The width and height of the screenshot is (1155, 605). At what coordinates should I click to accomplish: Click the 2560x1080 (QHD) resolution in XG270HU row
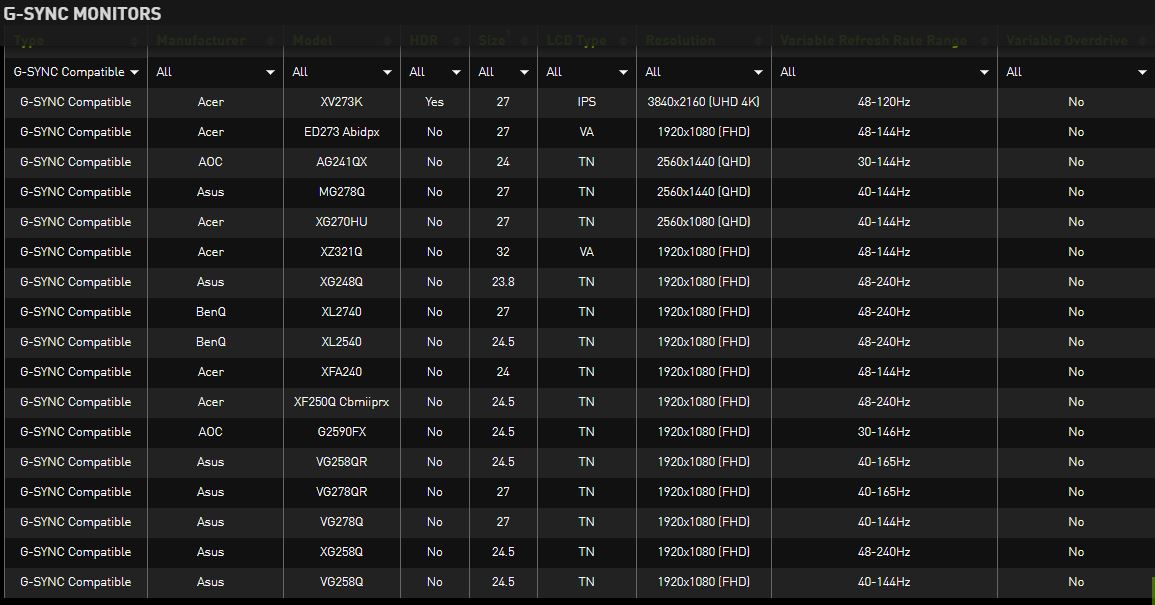tap(703, 222)
